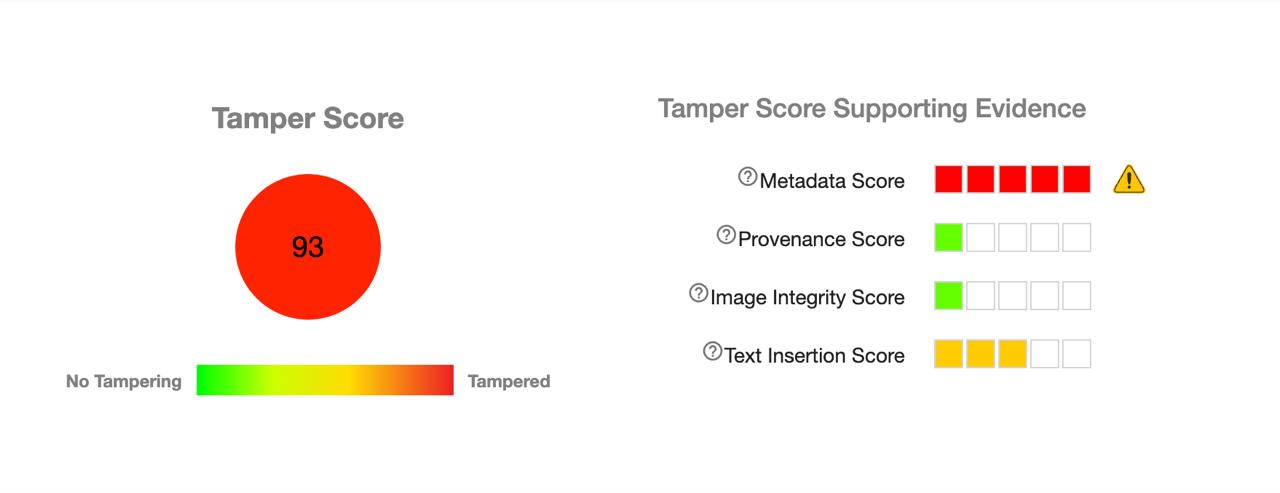Screen dimensions: 1280x493
Task: Click the Tamper Score Supporting Evidence heading
Action: (872, 108)
